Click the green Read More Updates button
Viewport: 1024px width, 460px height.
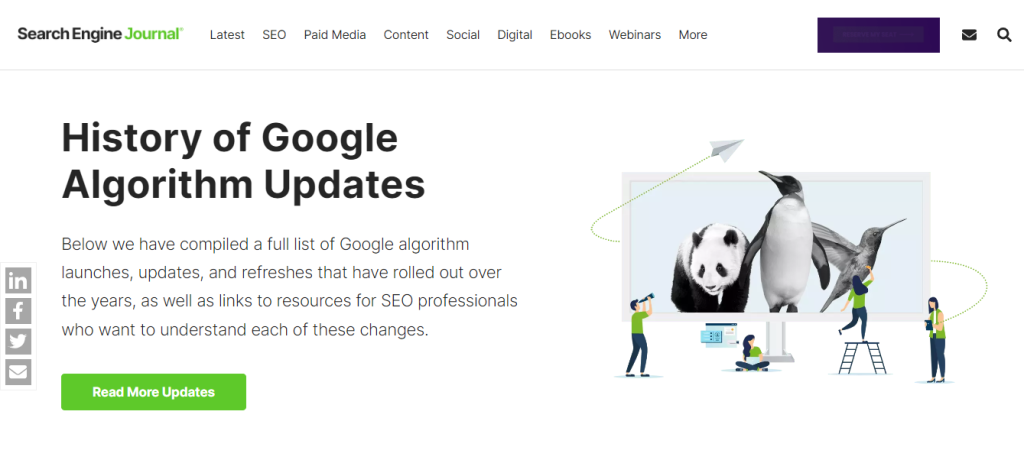pyautogui.click(x=153, y=392)
